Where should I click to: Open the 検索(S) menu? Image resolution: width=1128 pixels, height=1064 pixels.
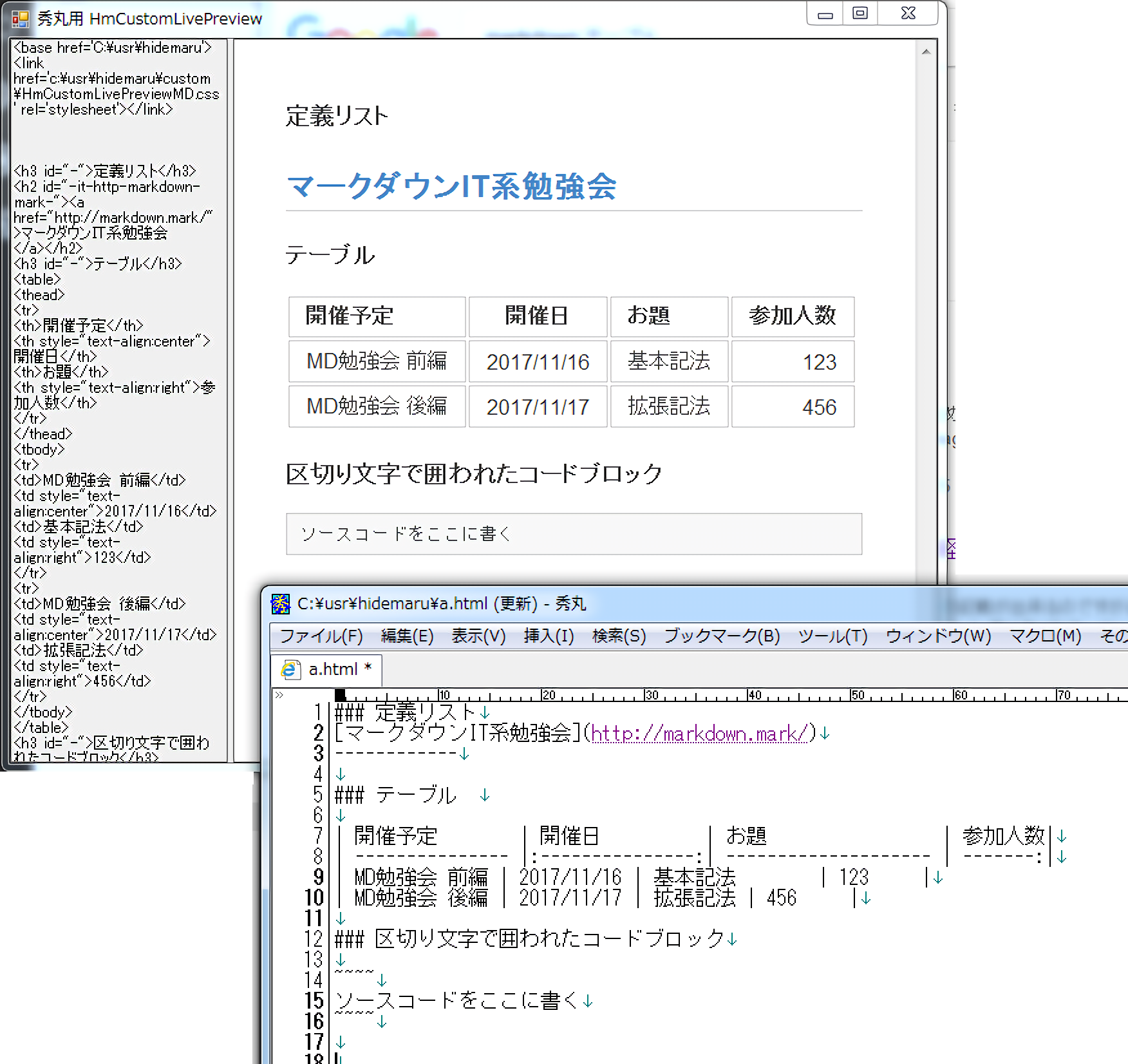(x=619, y=636)
